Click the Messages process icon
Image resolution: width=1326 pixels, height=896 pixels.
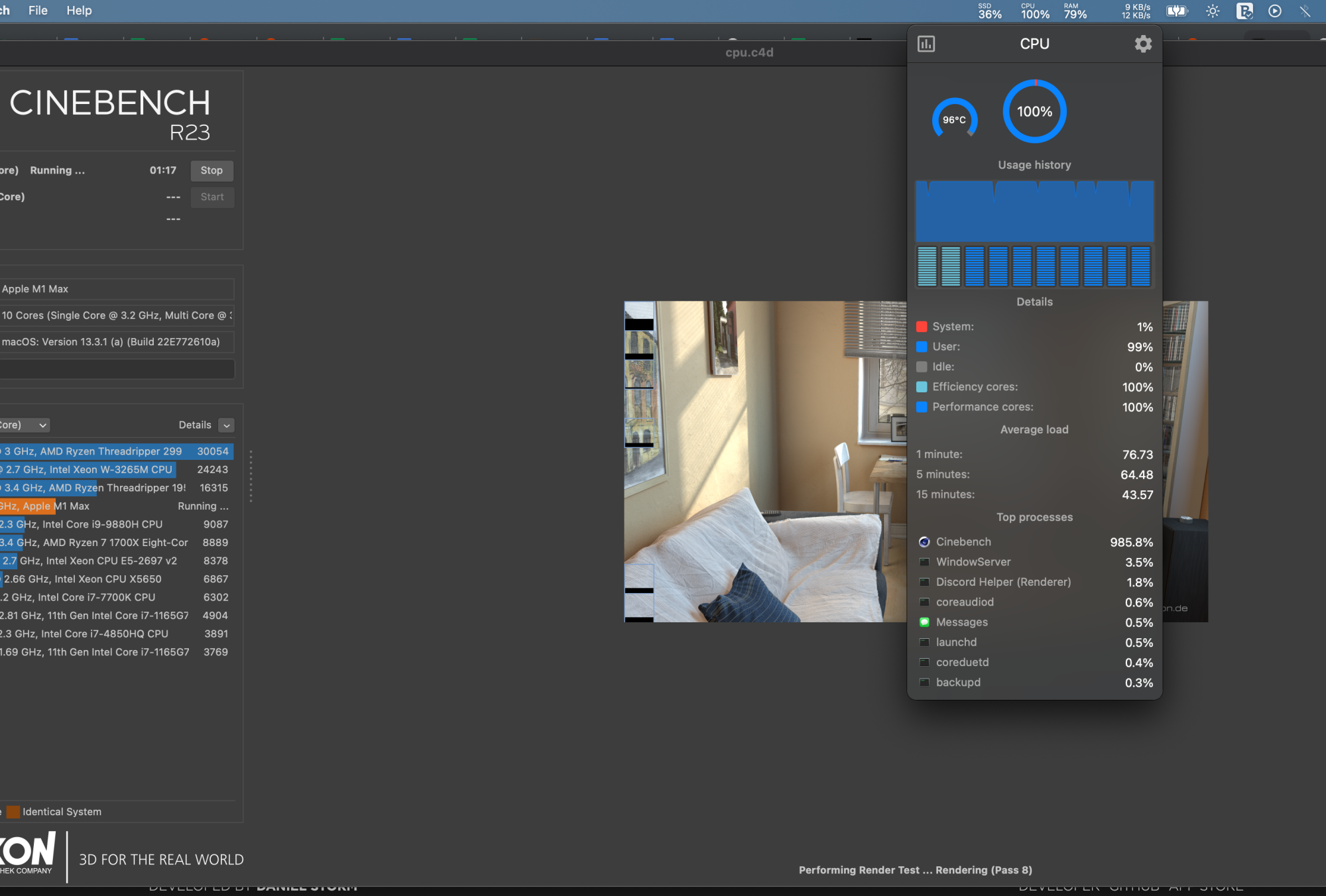pyautogui.click(x=924, y=622)
